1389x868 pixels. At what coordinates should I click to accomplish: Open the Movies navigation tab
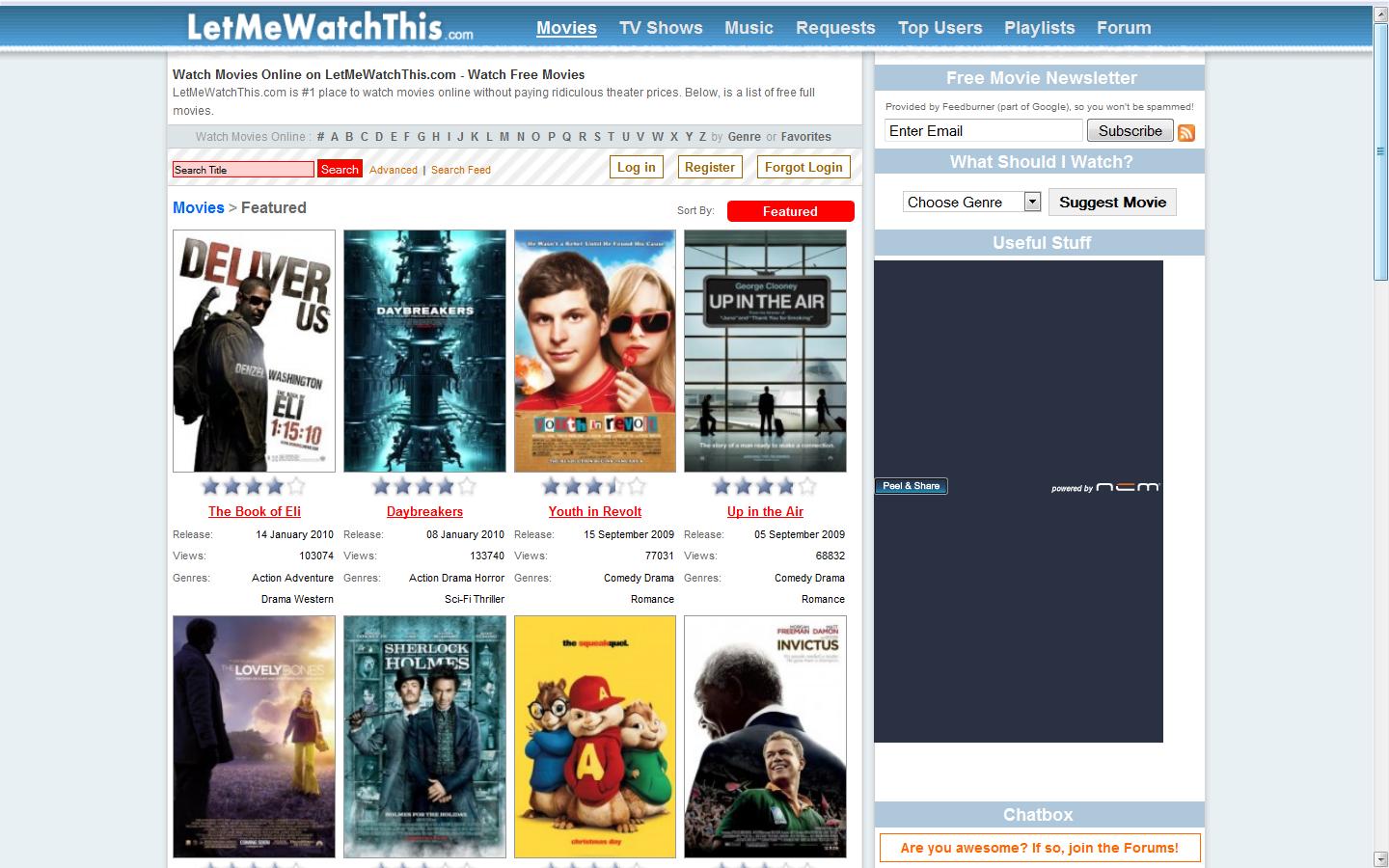coord(566,28)
